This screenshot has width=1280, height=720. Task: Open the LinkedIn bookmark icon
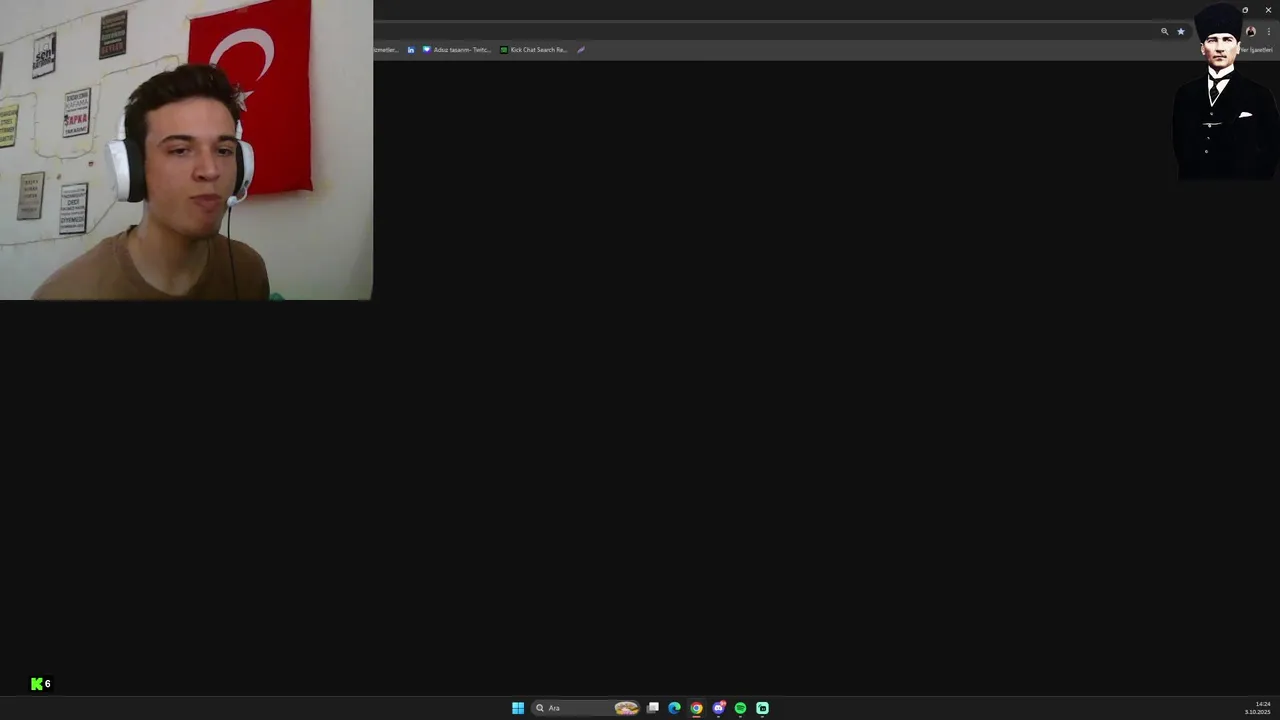pos(411,49)
